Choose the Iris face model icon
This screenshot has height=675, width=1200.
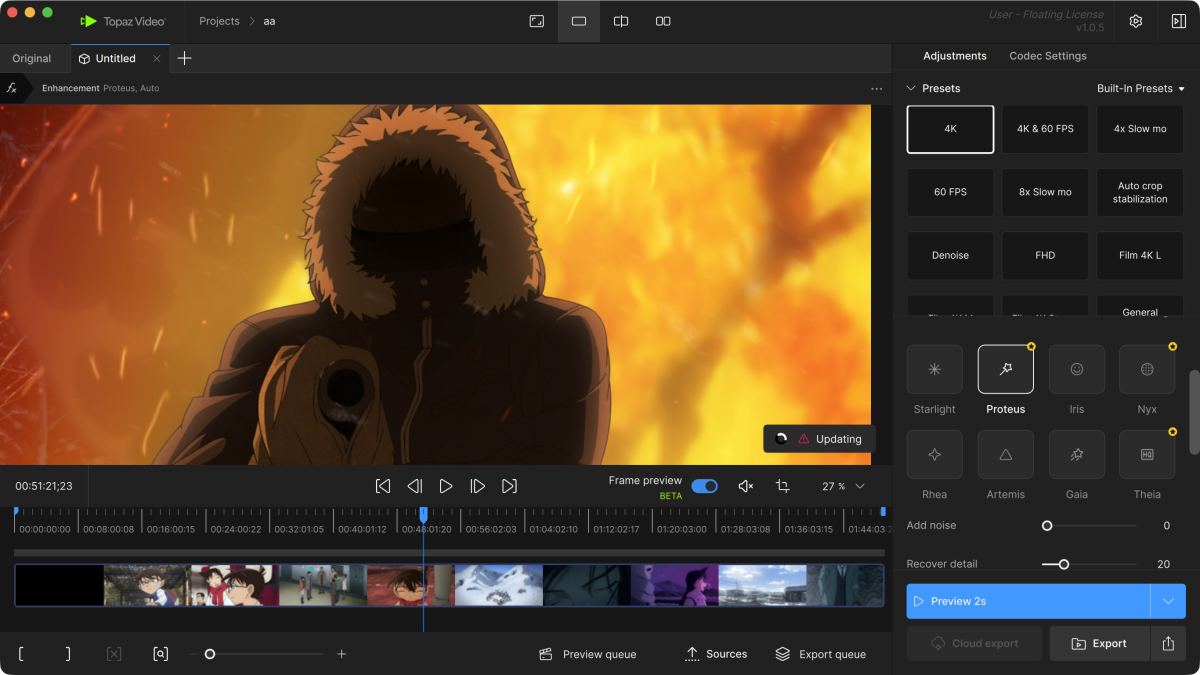1076,370
